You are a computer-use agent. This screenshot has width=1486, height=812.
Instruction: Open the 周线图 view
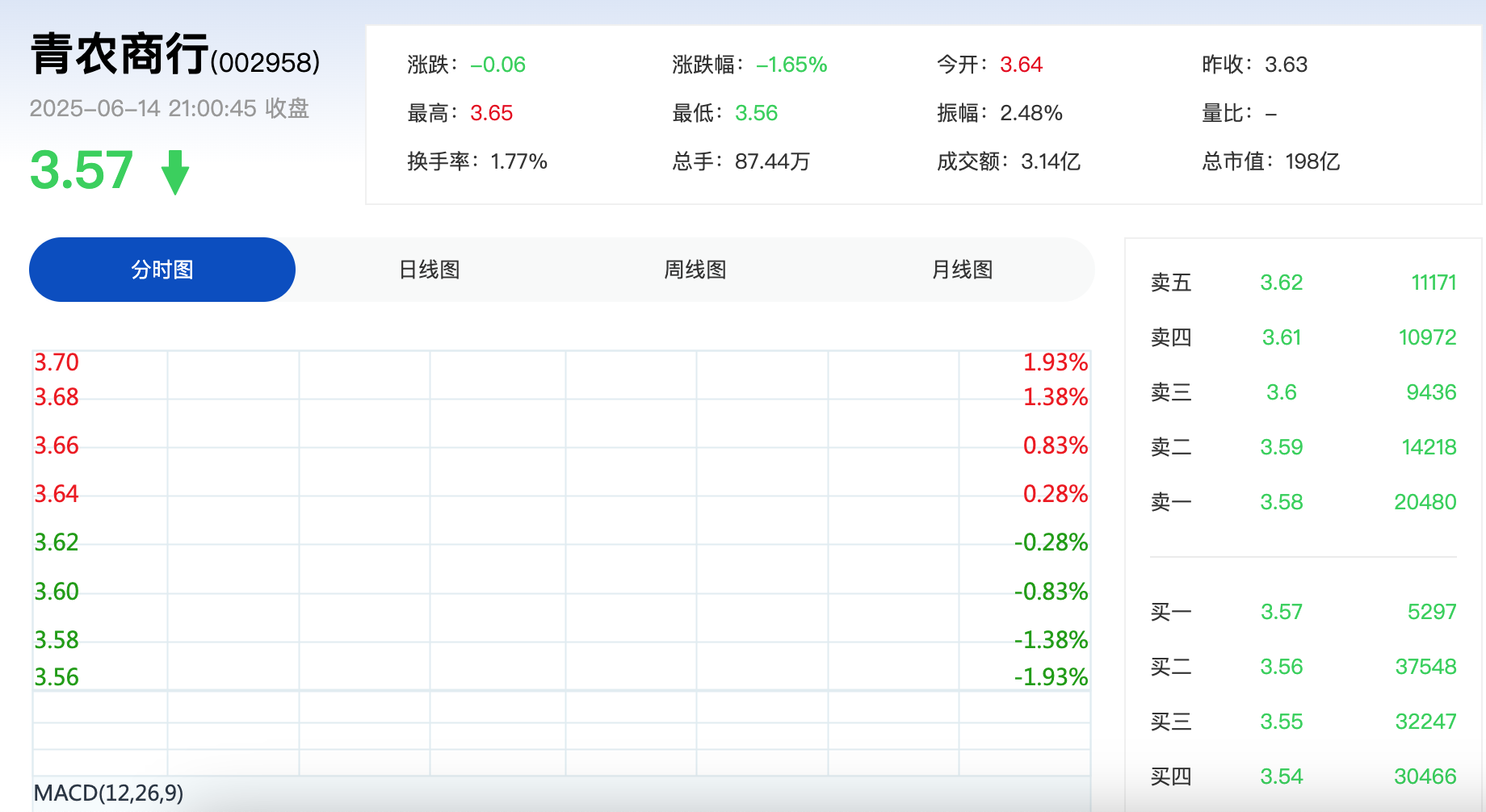(x=693, y=270)
